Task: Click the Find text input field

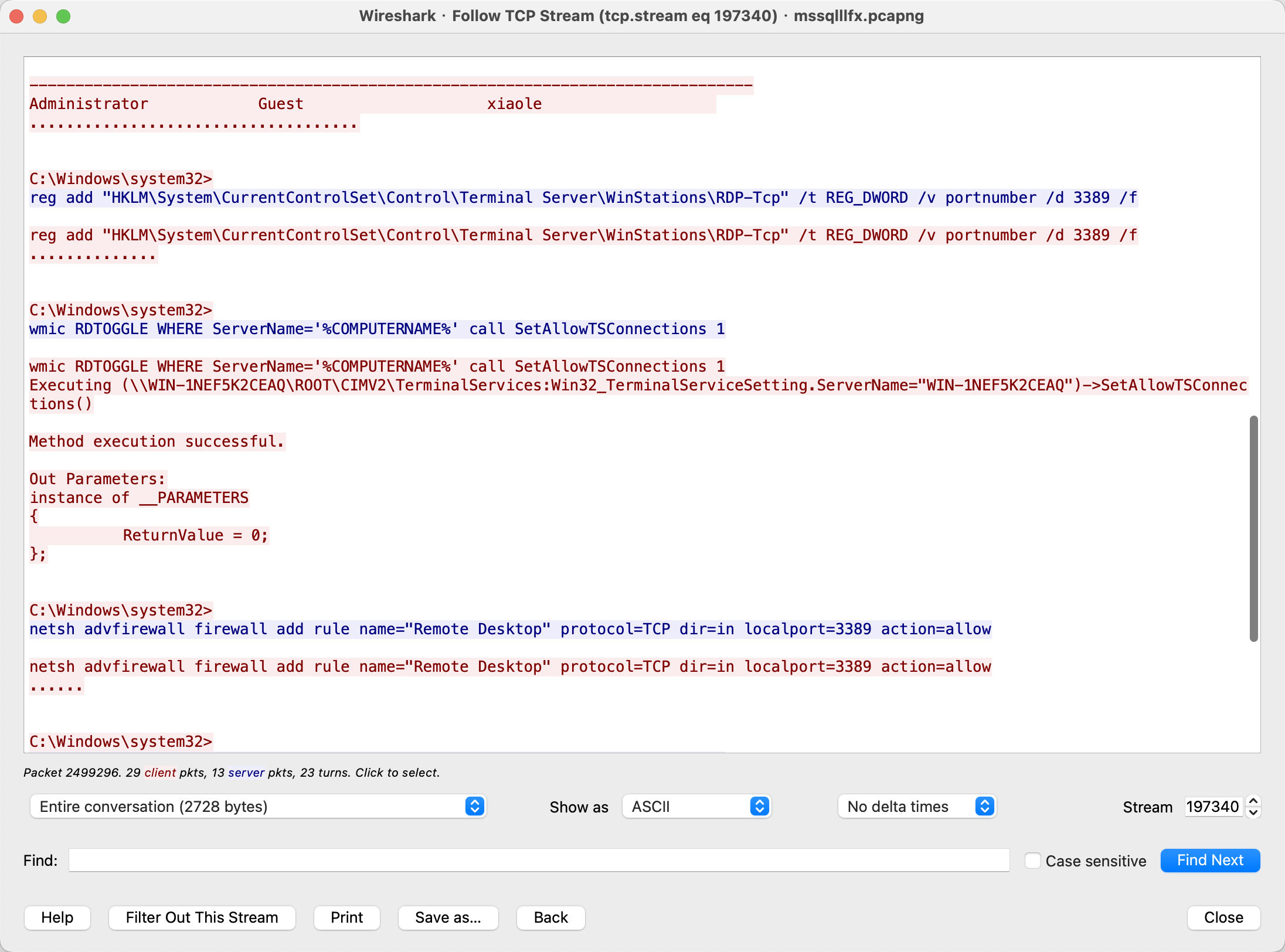Action: pos(539,860)
